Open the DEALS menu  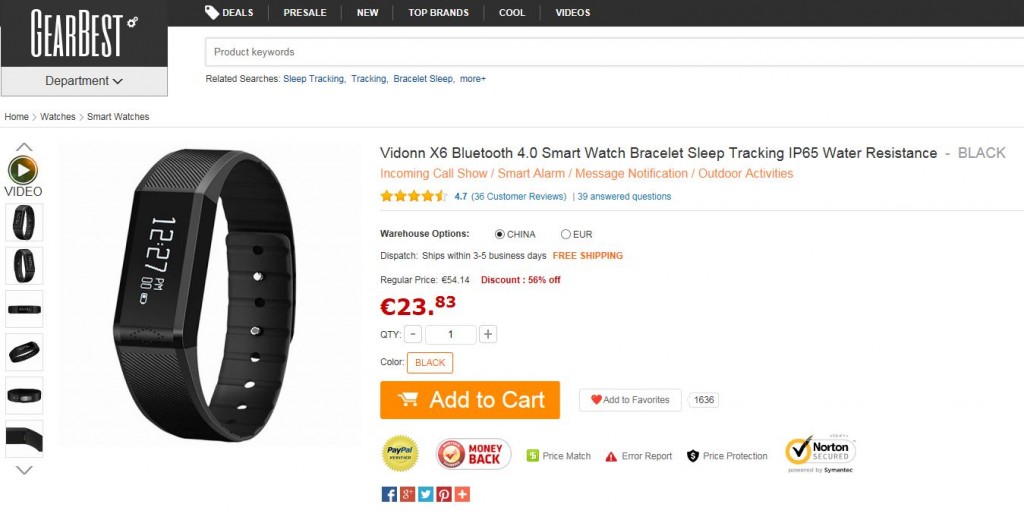click(229, 13)
